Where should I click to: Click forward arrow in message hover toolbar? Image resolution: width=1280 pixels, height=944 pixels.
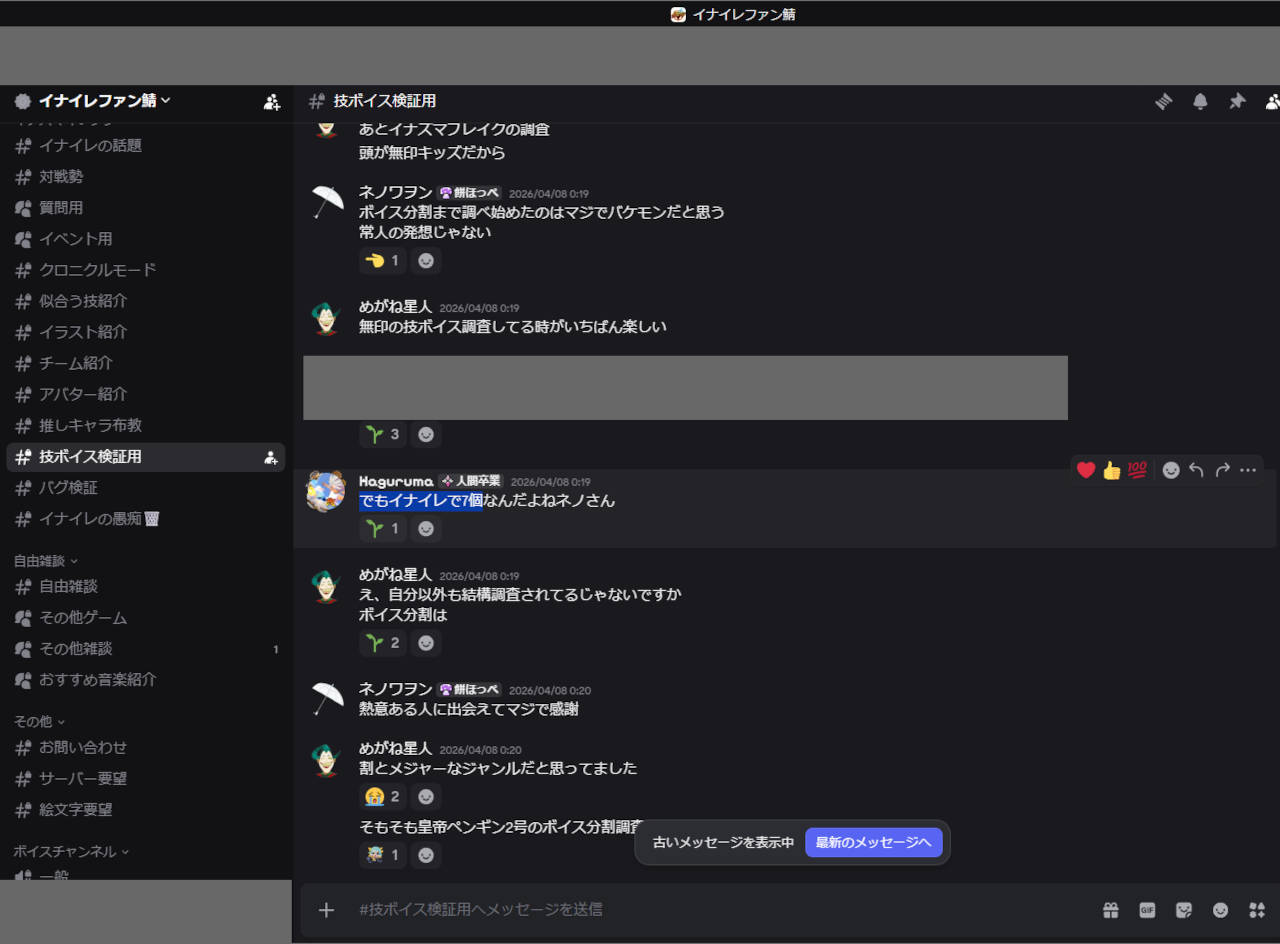tap(1222, 470)
